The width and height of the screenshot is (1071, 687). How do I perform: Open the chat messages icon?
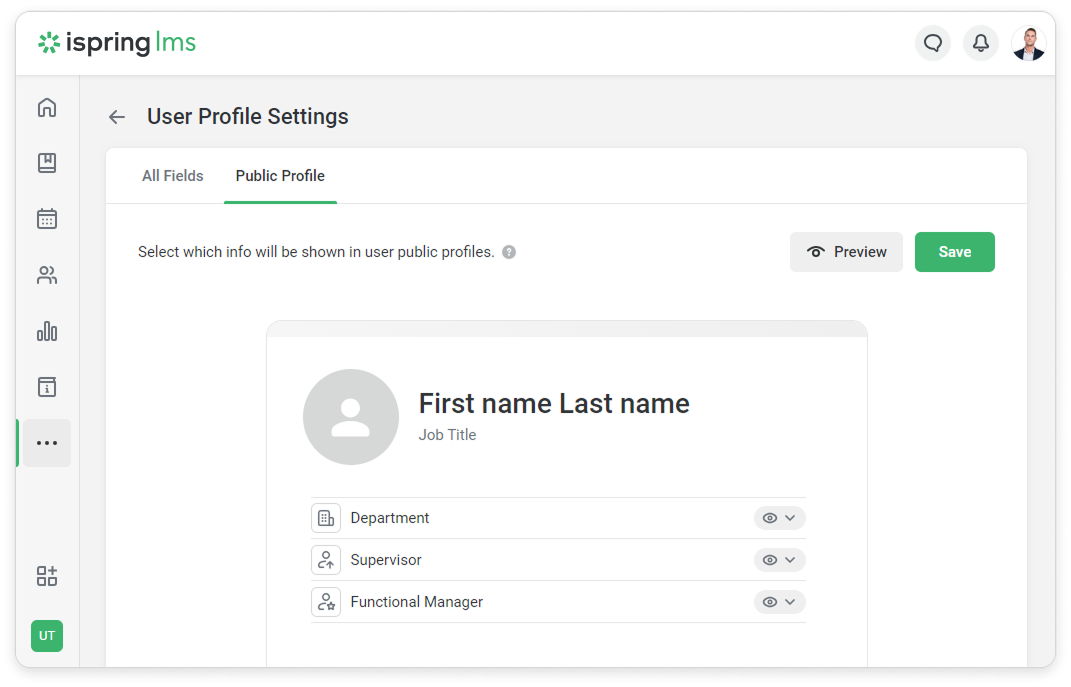pyautogui.click(x=933, y=43)
